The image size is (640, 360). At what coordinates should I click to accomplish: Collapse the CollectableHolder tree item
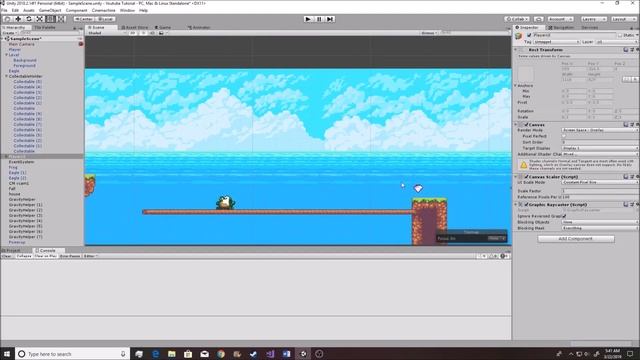tap(6, 76)
